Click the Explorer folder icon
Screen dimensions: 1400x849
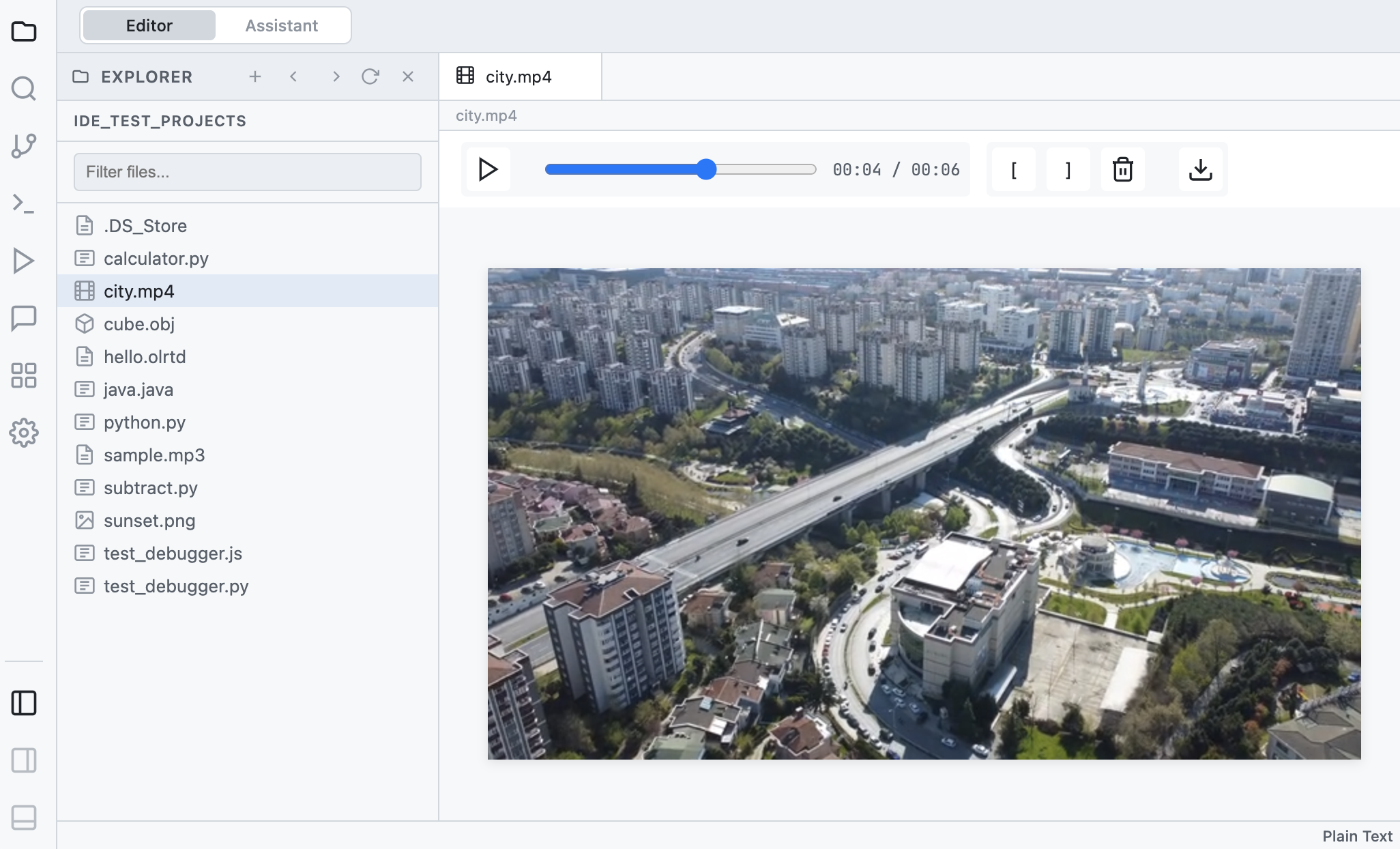pos(25,31)
